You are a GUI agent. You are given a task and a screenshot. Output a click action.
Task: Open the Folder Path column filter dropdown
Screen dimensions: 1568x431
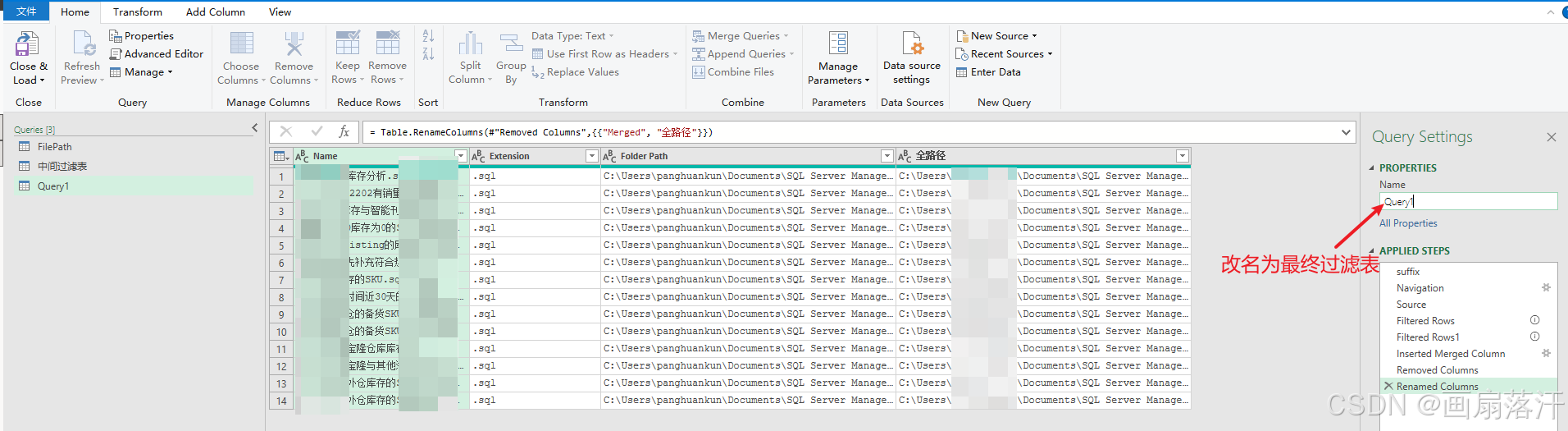coord(887,156)
